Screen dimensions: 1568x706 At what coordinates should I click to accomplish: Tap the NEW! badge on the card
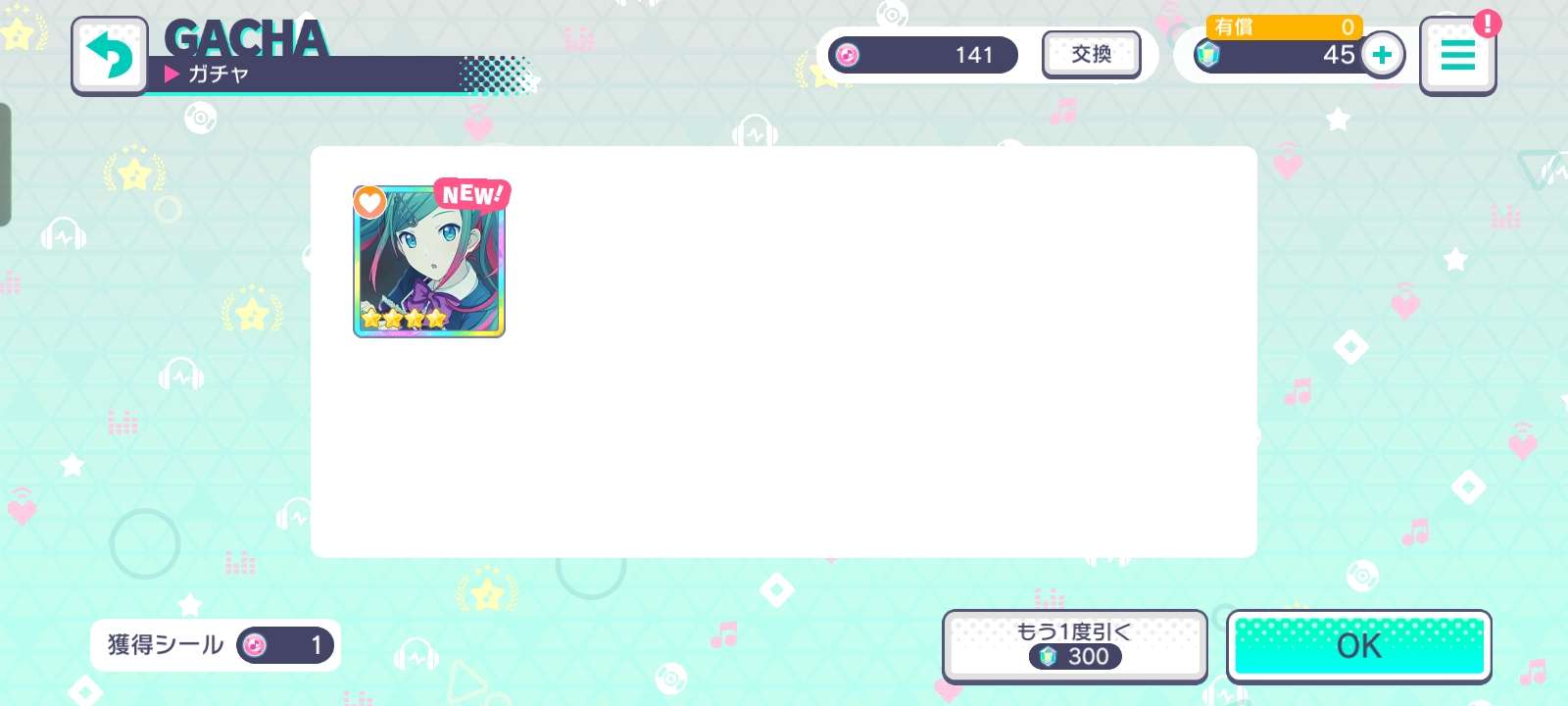pos(471,194)
